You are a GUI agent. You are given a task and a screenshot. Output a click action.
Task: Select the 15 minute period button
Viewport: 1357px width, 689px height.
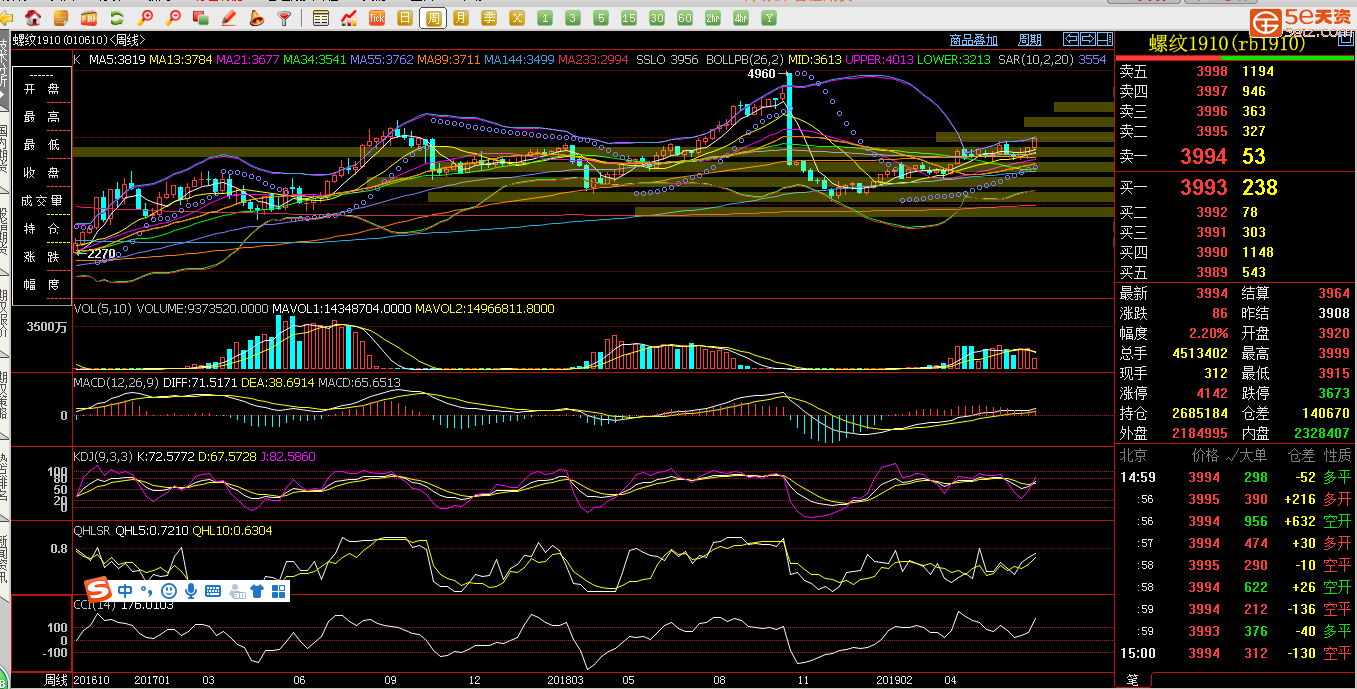[629, 18]
